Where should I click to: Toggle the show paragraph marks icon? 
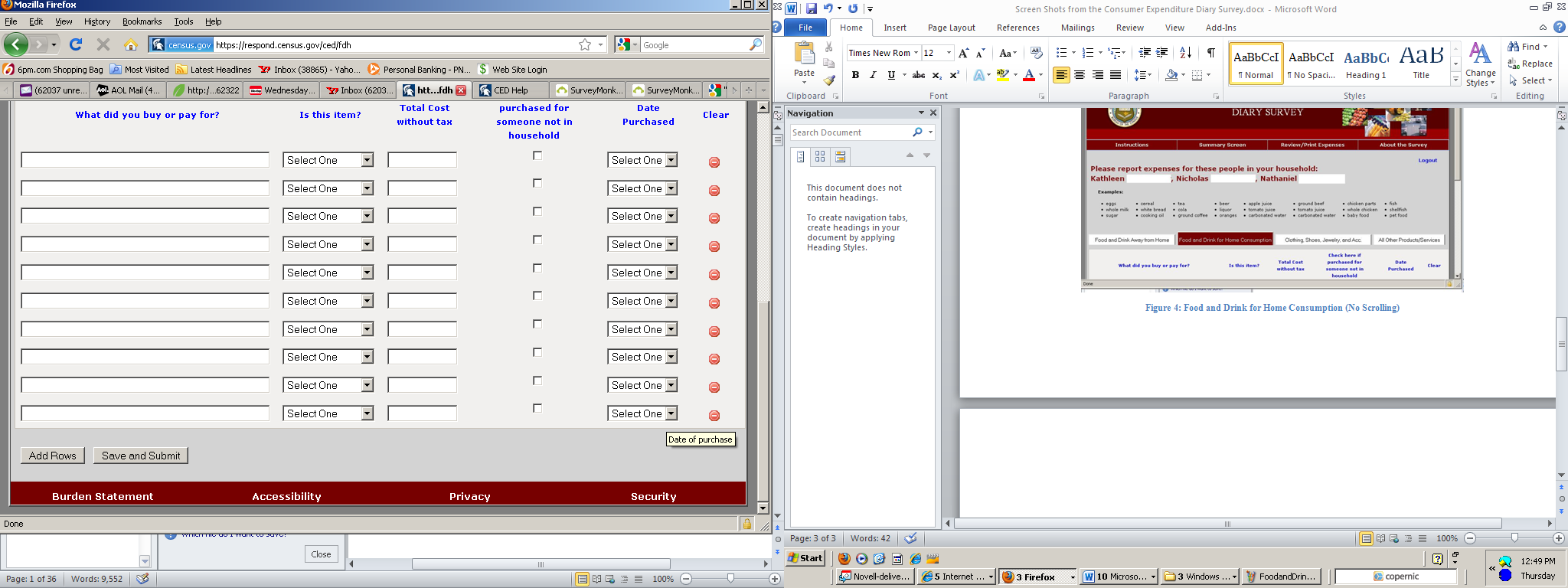[1210, 53]
